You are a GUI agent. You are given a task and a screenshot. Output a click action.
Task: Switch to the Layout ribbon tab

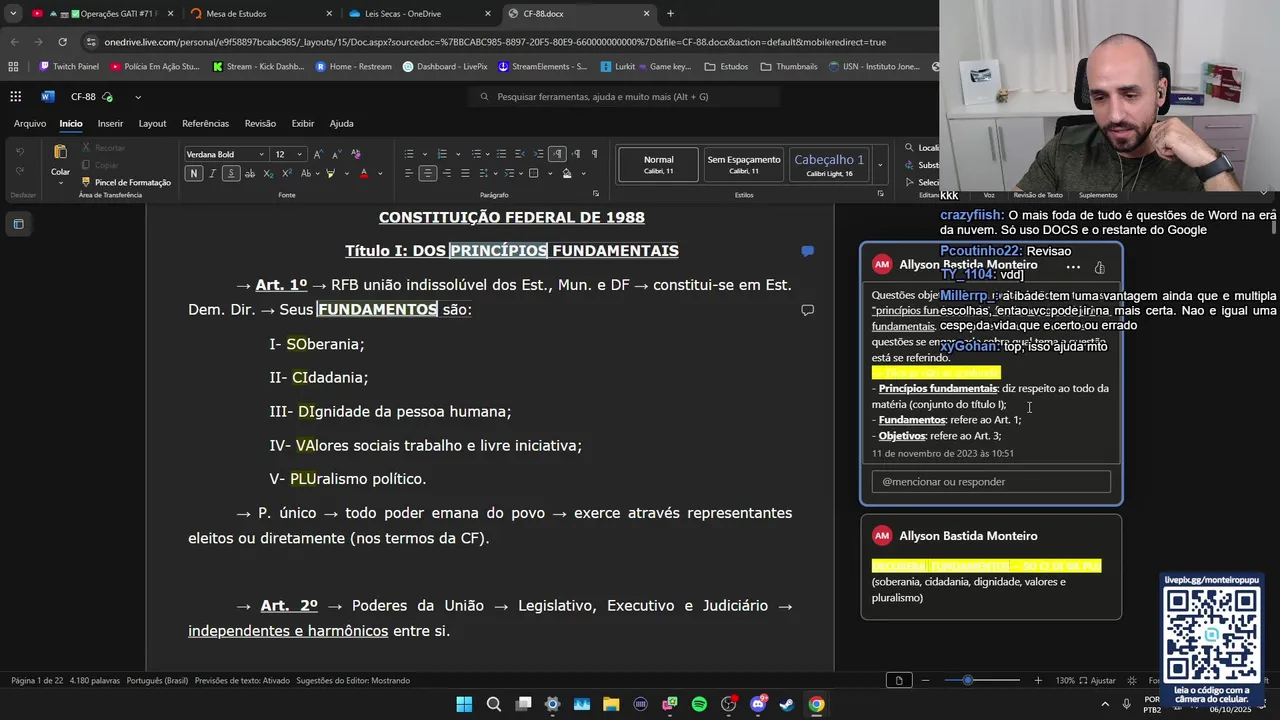152,123
